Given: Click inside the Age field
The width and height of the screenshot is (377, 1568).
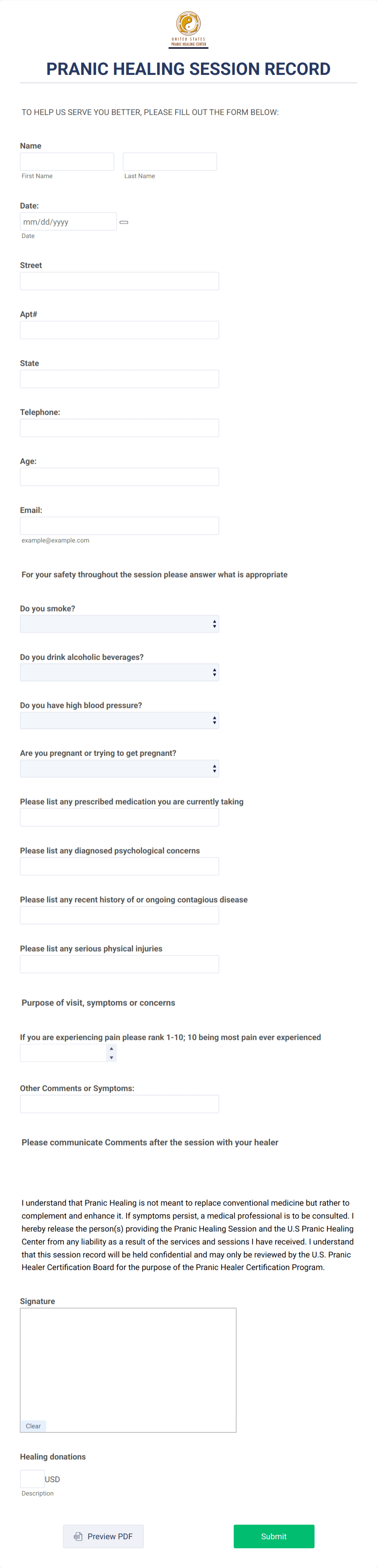Looking at the screenshot, I should pos(119,476).
